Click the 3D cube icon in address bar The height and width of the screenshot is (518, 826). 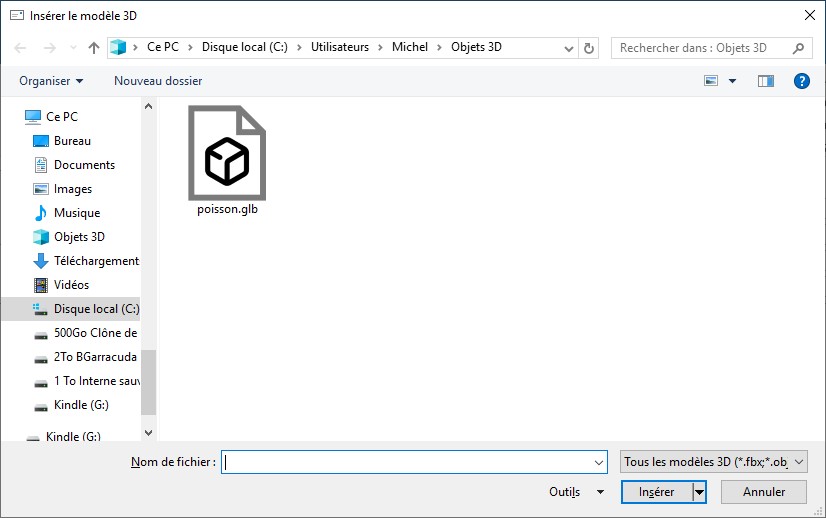pyautogui.click(x=118, y=47)
